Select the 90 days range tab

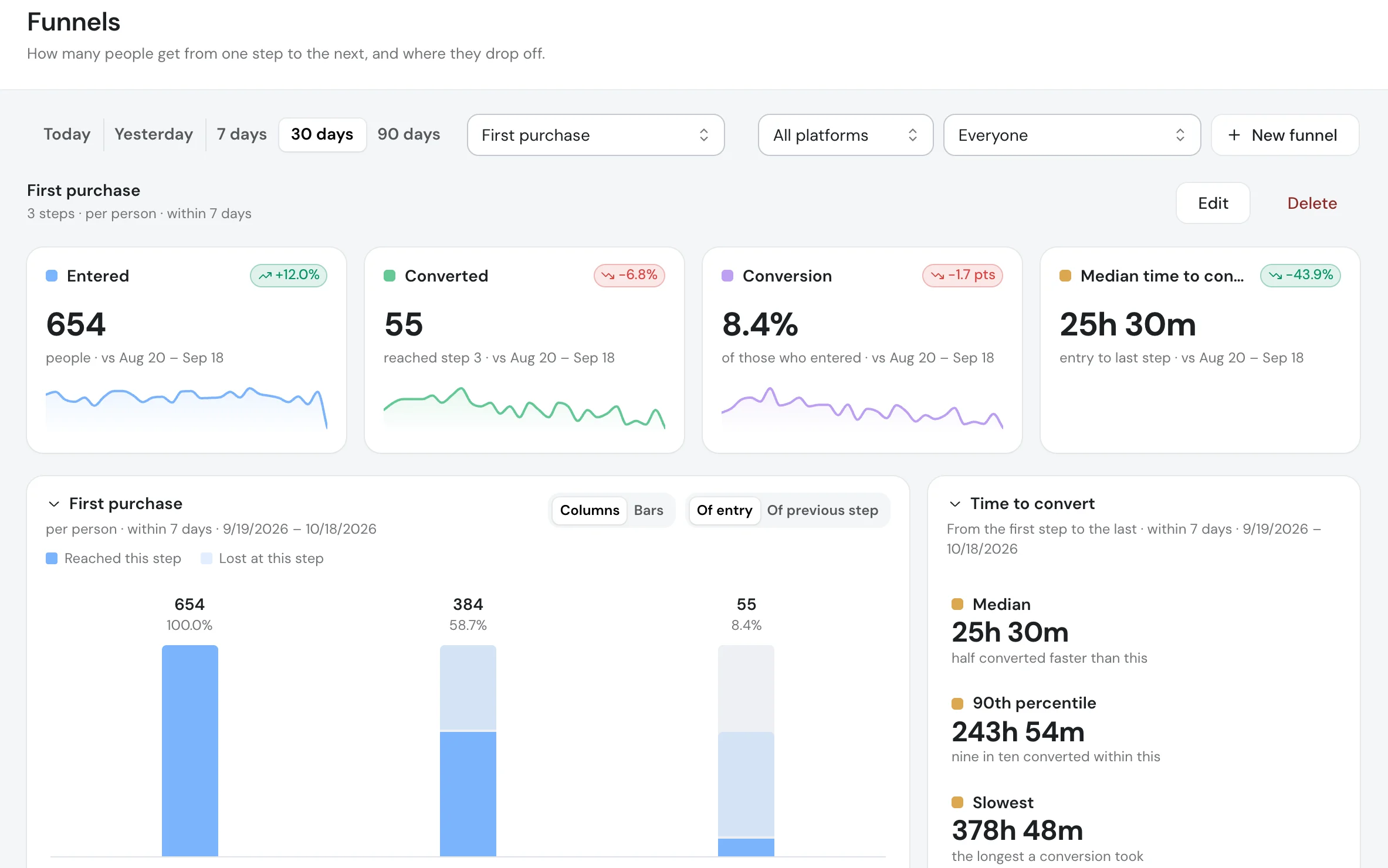click(409, 134)
